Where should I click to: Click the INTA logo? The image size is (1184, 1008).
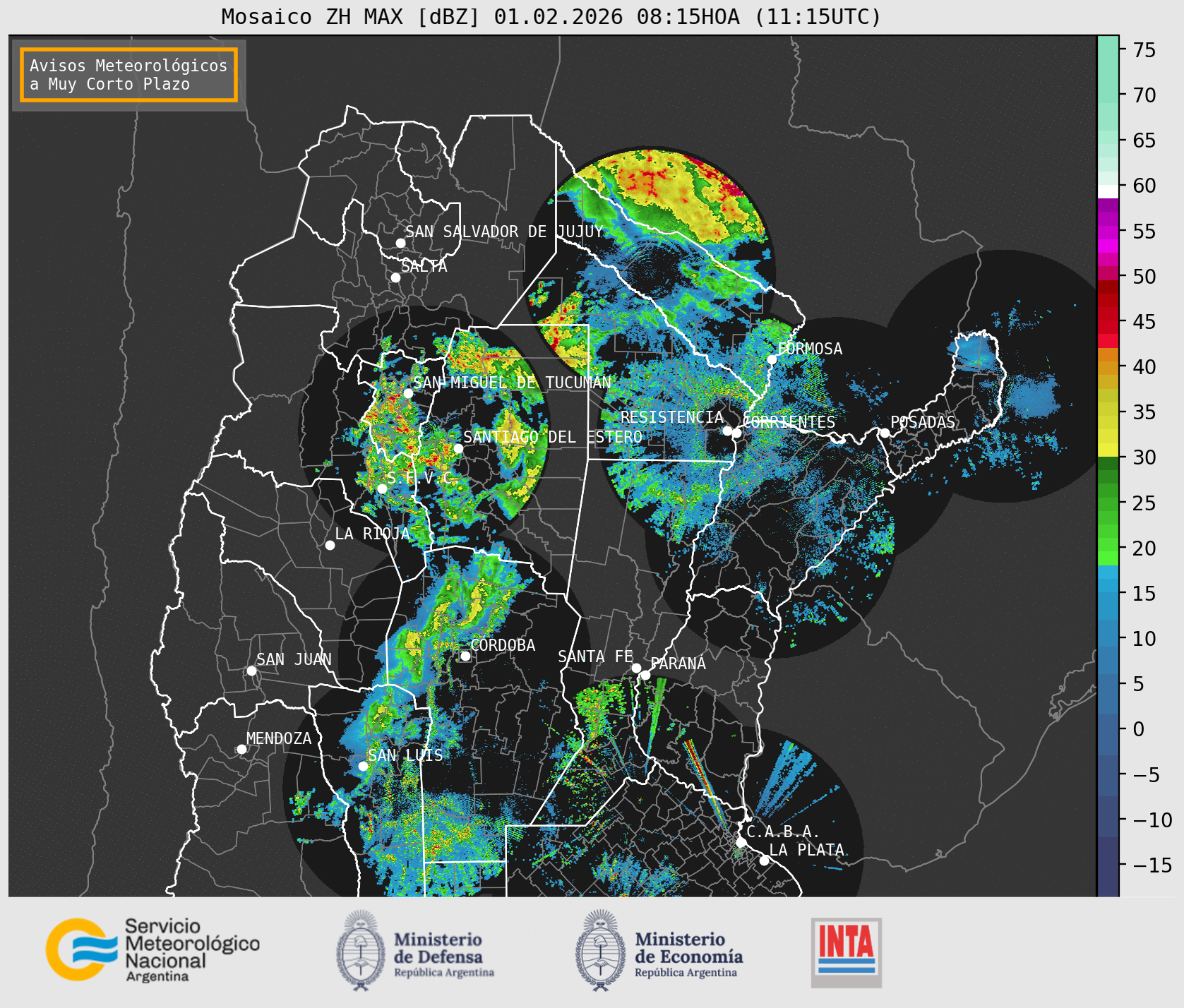click(x=846, y=952)
